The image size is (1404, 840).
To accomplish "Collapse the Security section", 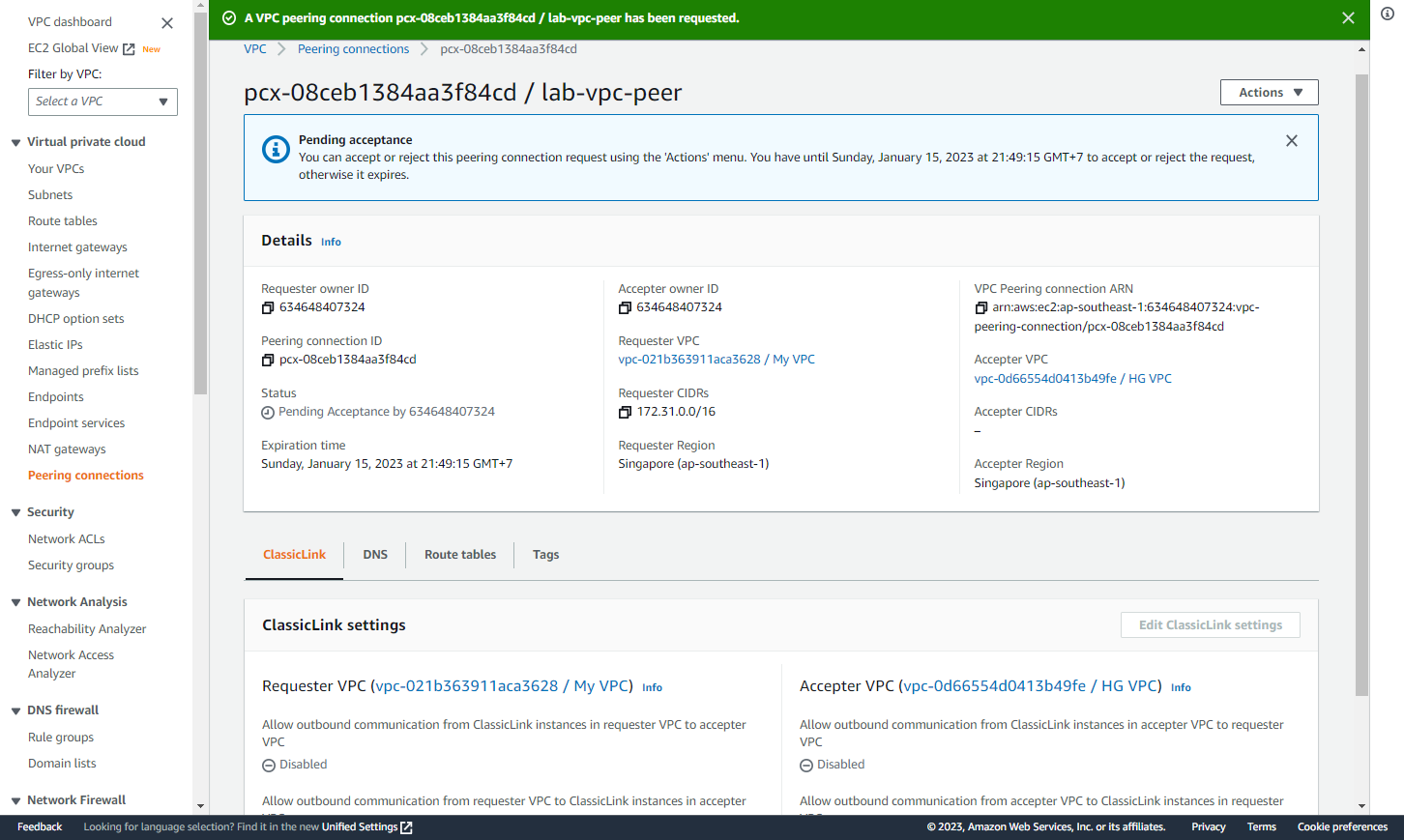I will (x=15, y=512).
